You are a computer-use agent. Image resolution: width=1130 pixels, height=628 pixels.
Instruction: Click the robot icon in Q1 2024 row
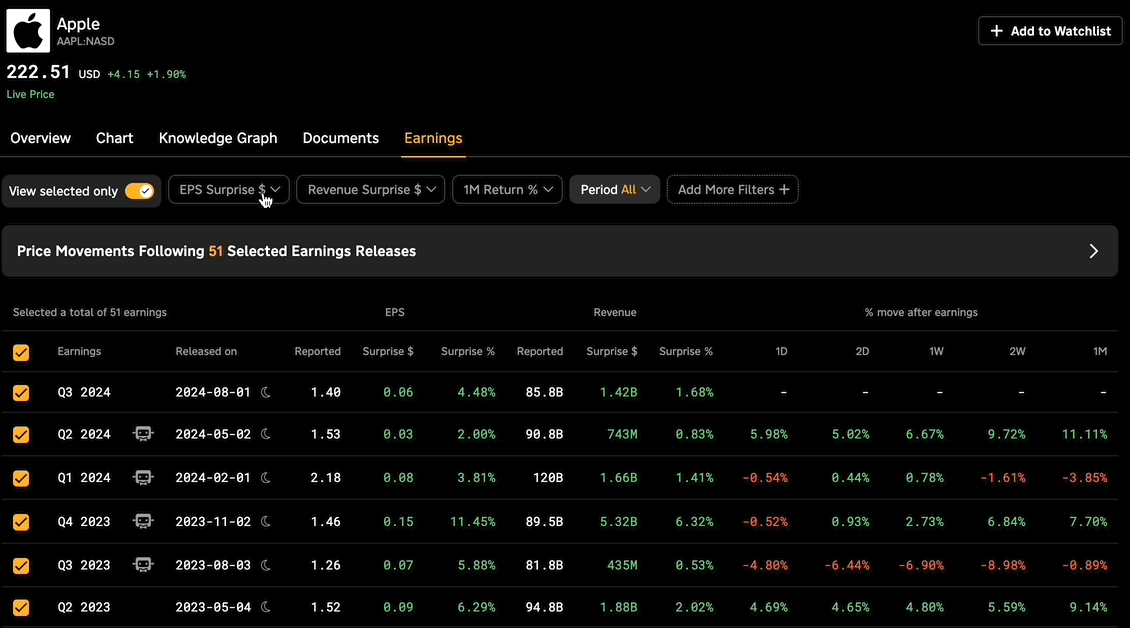[x=143, y=477]
